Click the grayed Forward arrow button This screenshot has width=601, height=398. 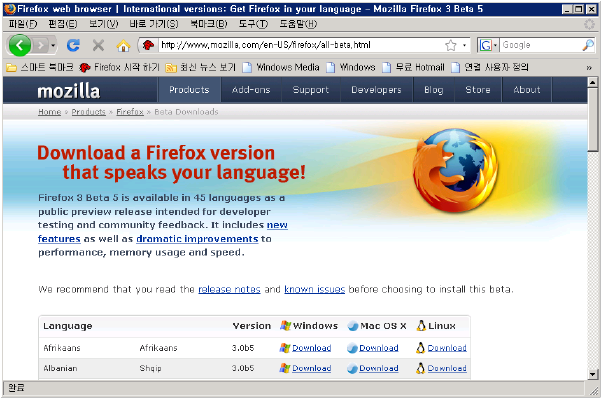(41, 45)
